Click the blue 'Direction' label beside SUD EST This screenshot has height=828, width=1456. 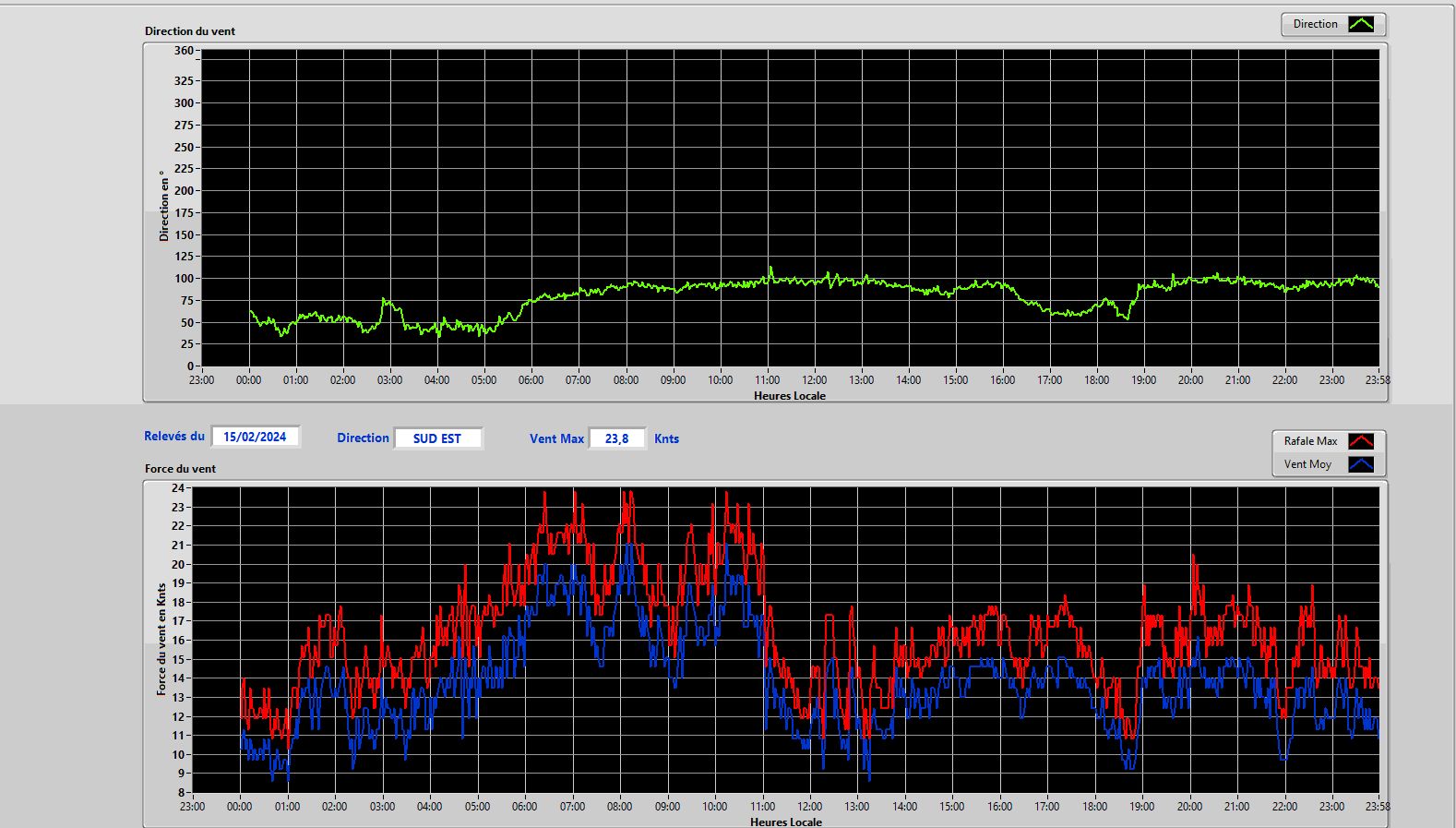tap(363, 438)
